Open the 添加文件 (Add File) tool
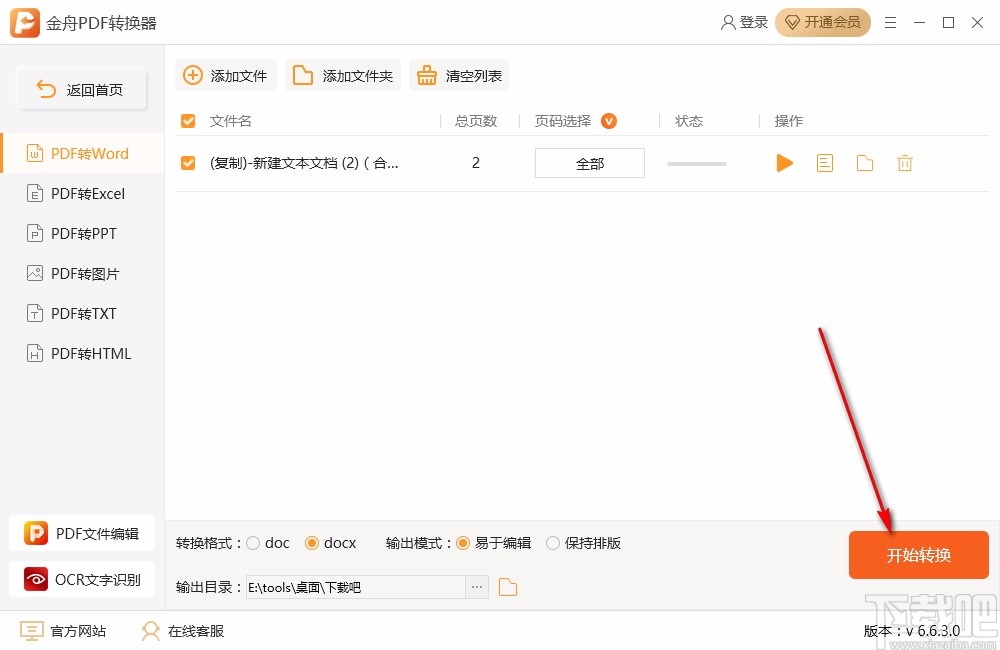 [225, 74]
